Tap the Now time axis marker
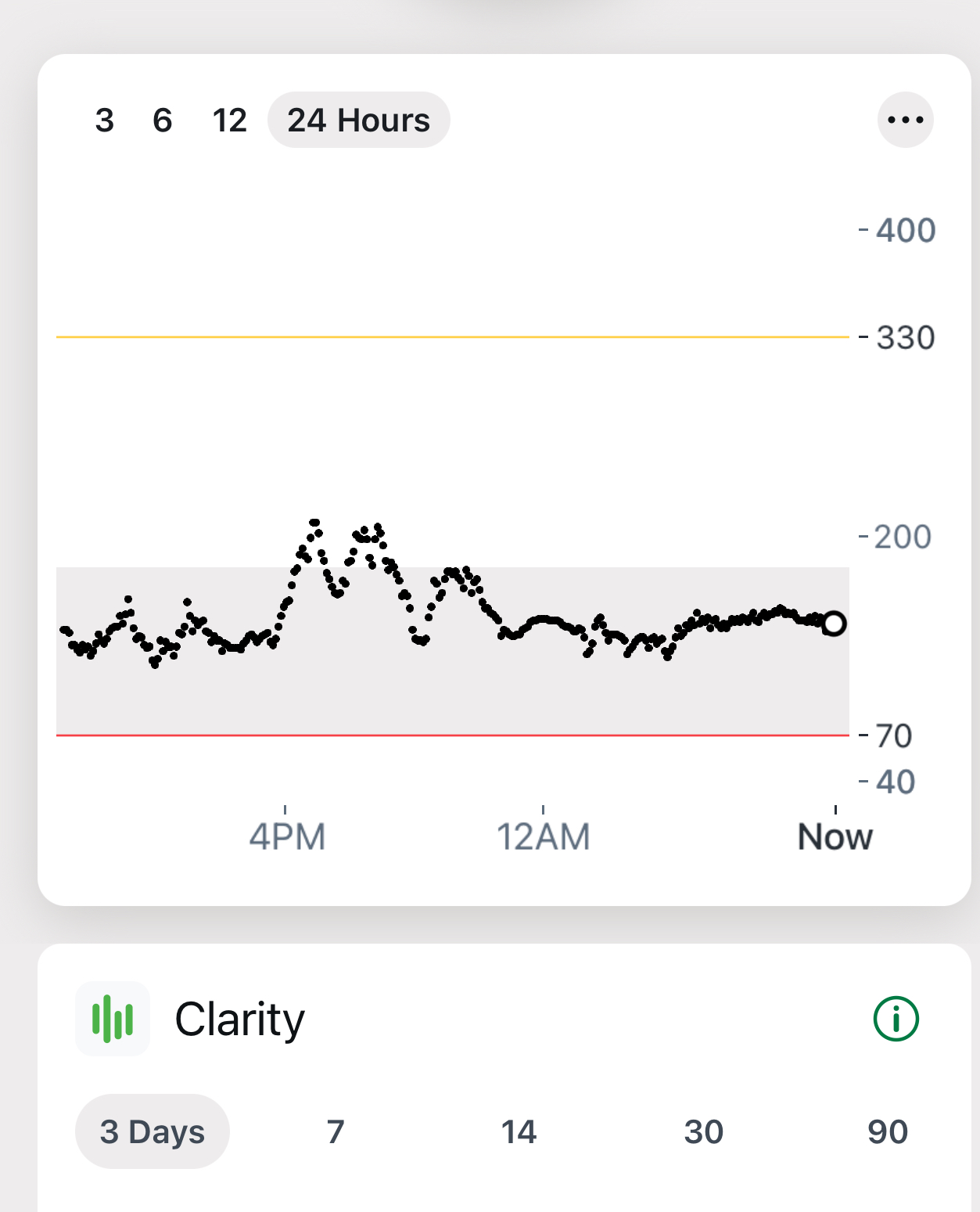 pyautogui.click(x=835, y=836)
